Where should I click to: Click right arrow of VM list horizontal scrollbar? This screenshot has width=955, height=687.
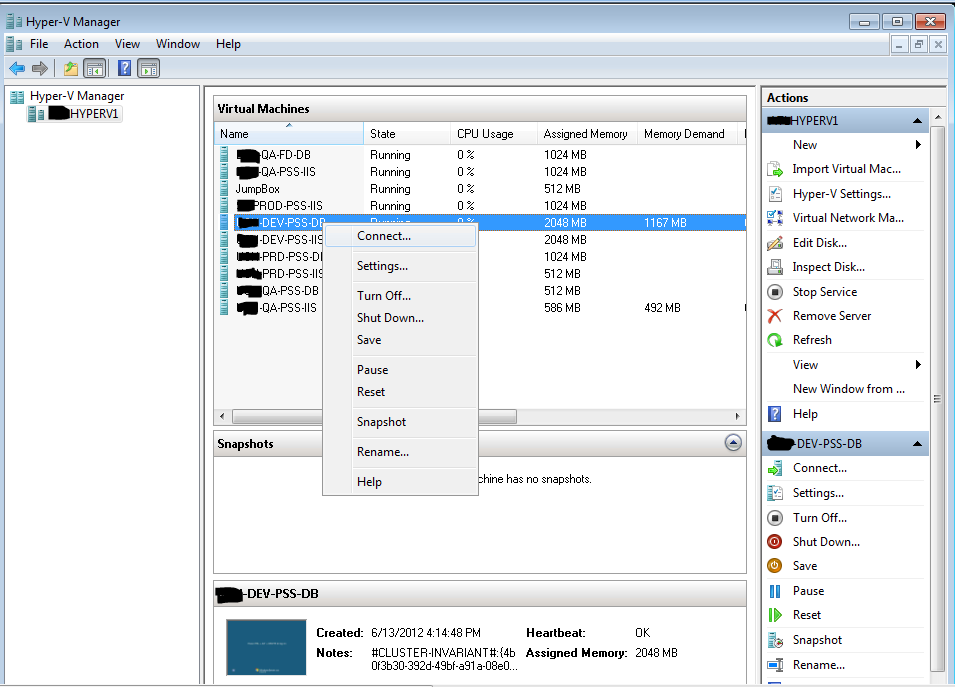click(737, 417)
